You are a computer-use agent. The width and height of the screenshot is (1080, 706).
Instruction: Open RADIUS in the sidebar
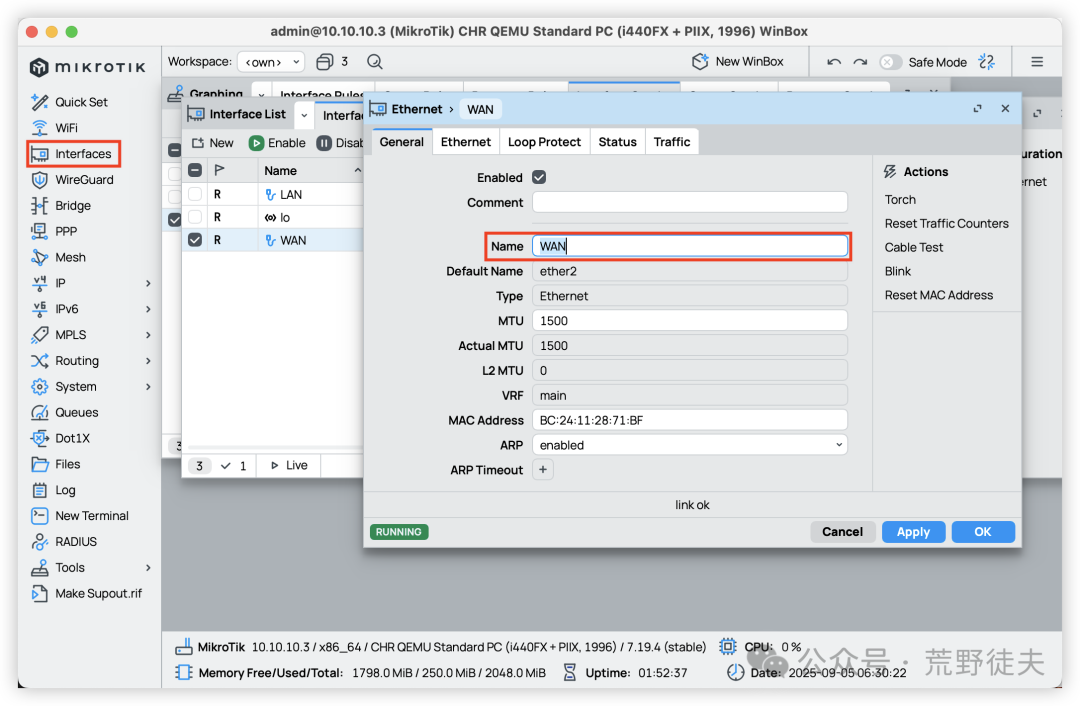pos(64,541)
